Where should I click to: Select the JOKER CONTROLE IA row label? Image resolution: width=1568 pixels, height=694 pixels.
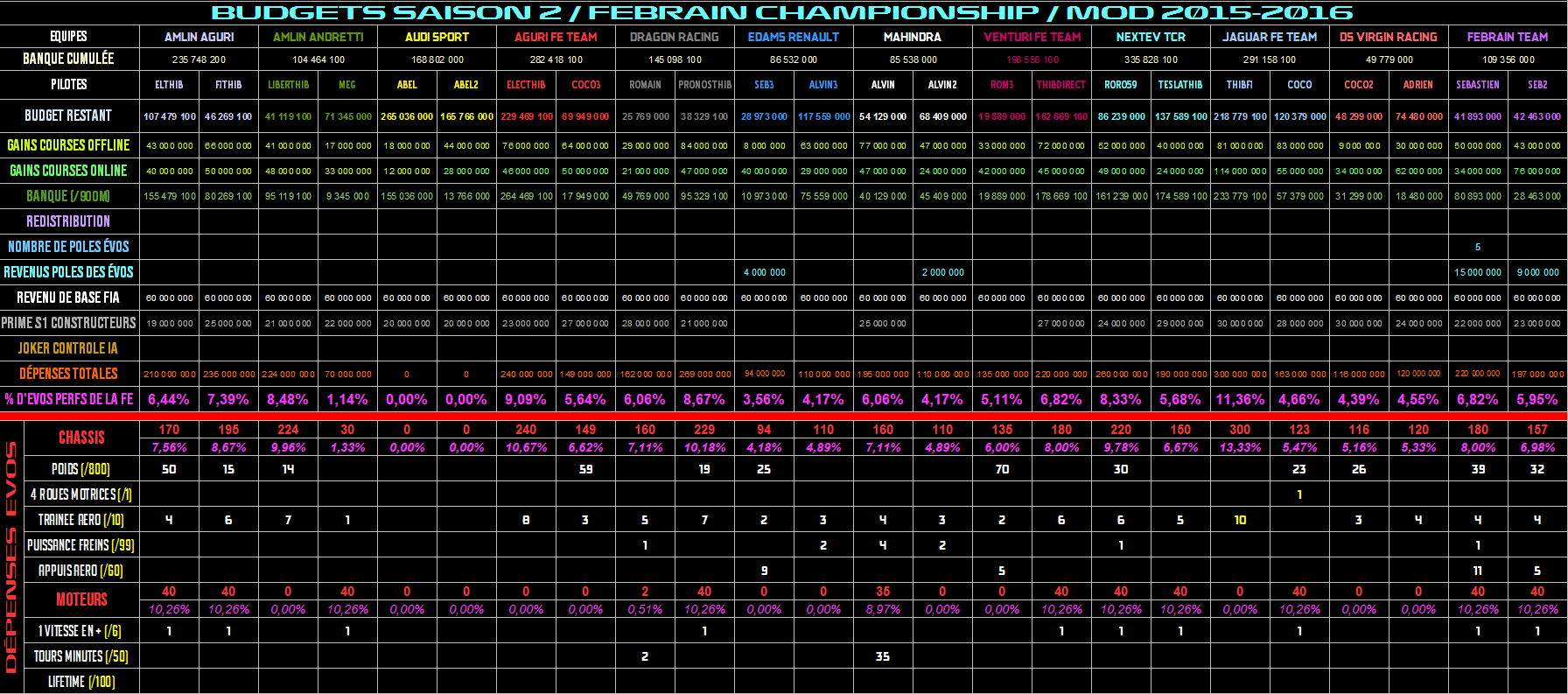coord(68,348)
